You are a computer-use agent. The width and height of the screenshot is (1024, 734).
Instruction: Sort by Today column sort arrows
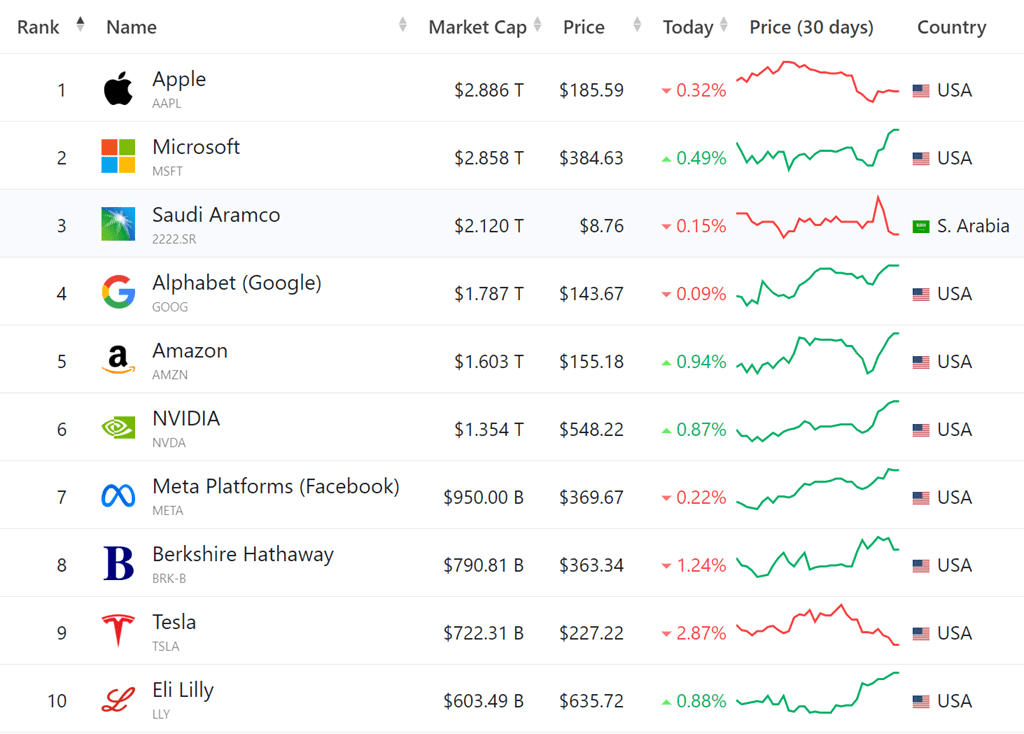click(x=725, y=25)
